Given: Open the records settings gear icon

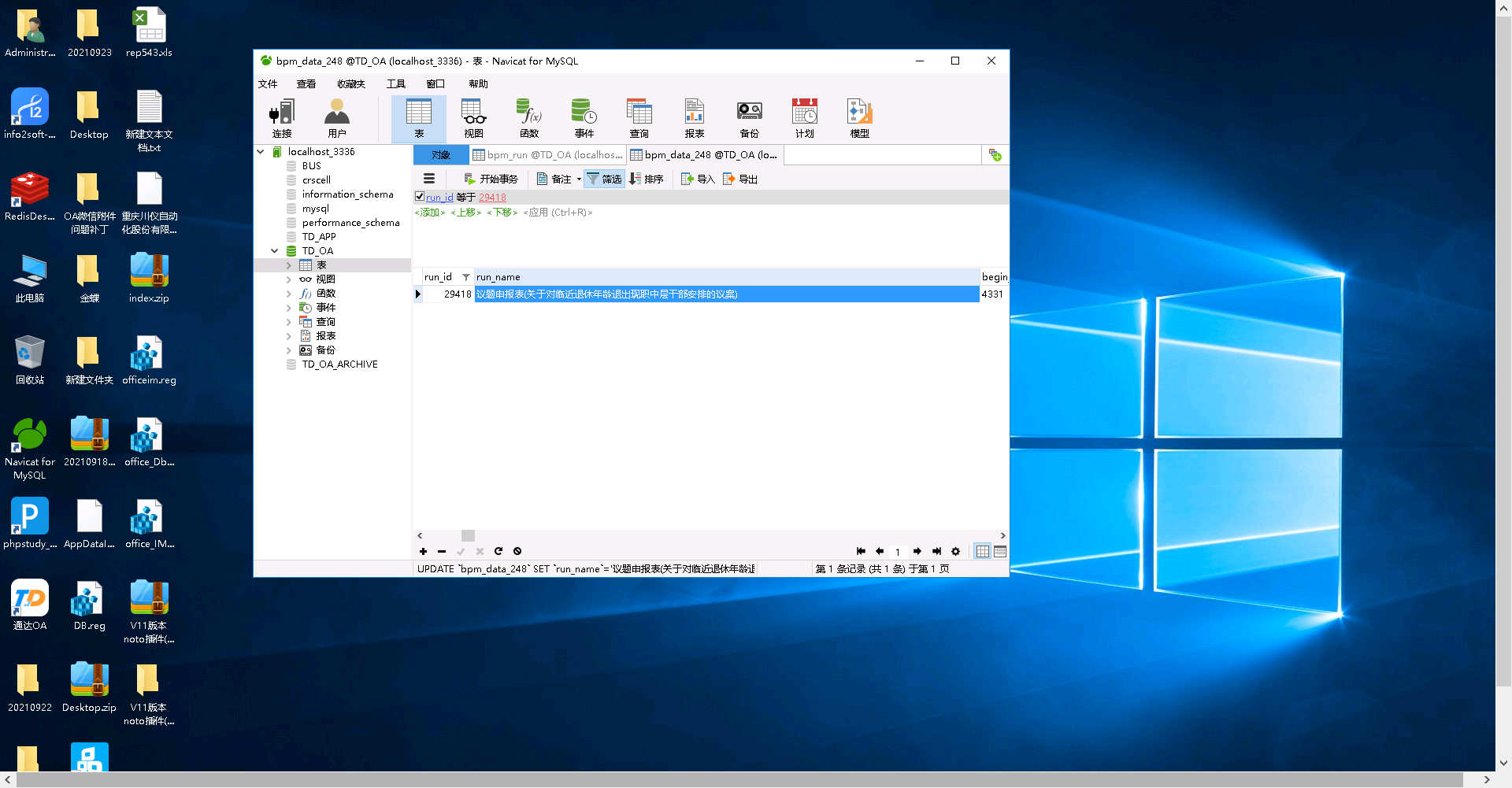Looking at the screenshot, I should (955, 551).
